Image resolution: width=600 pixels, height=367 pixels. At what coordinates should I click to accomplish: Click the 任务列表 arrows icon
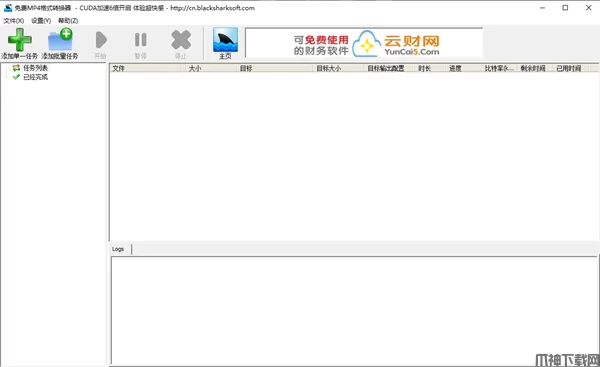[16, 68]
